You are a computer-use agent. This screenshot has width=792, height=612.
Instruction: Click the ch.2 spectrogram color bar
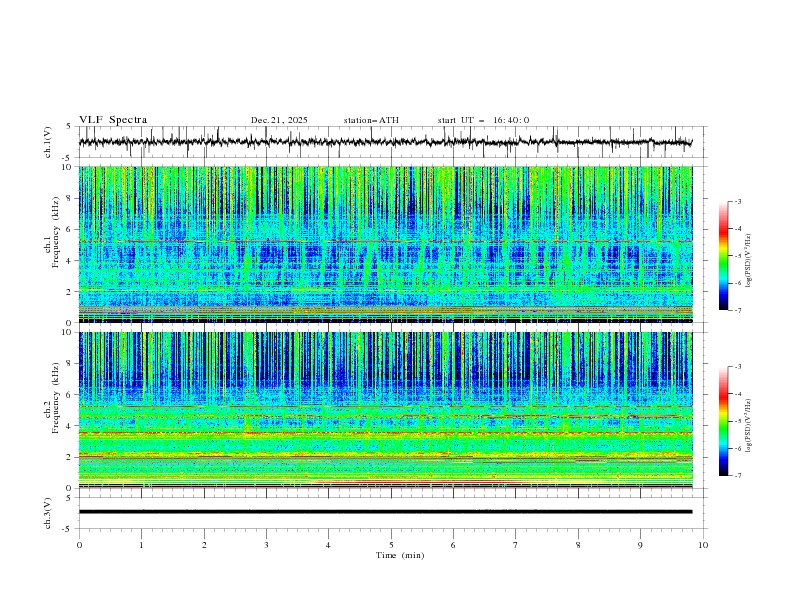[x=724, y=421]
